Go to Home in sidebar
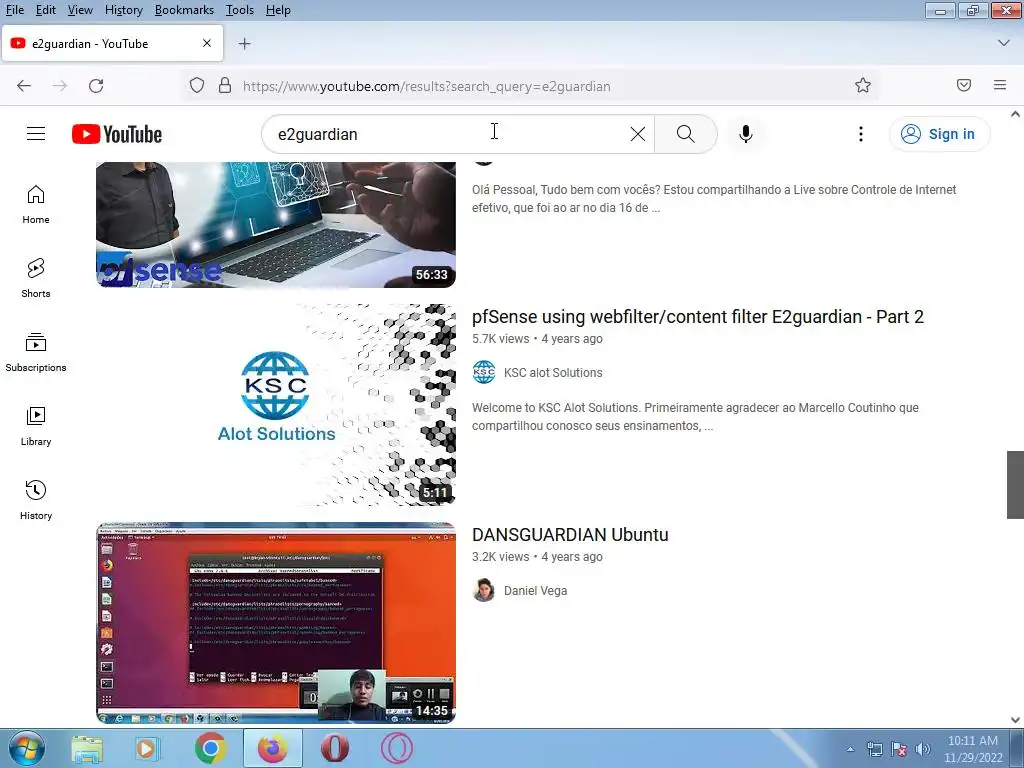The height and width of the screenshot is (768, 1024). tap(36, 204)
